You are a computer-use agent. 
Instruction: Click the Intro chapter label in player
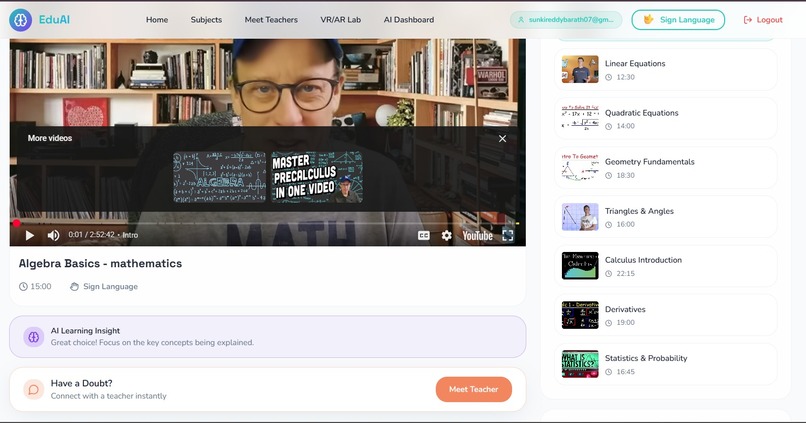tap(130, 235)
